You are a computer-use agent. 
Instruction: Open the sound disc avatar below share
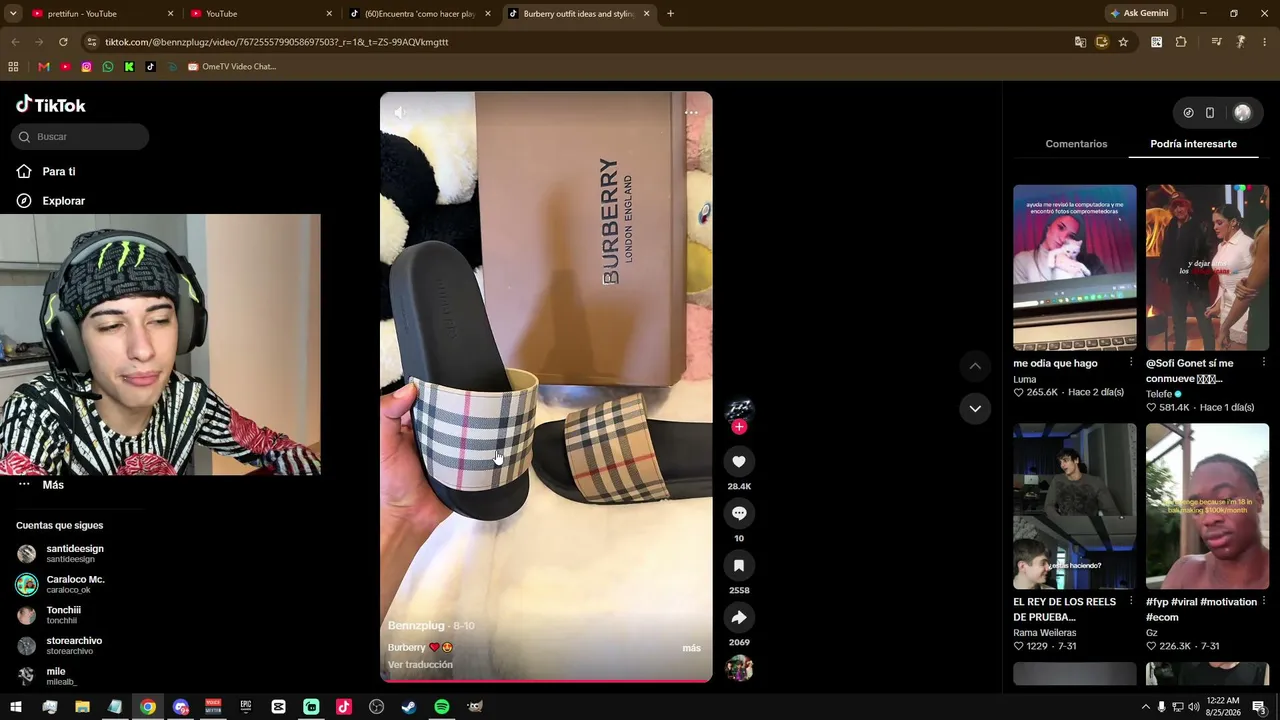pyautogui.click(x=739, y=668)
